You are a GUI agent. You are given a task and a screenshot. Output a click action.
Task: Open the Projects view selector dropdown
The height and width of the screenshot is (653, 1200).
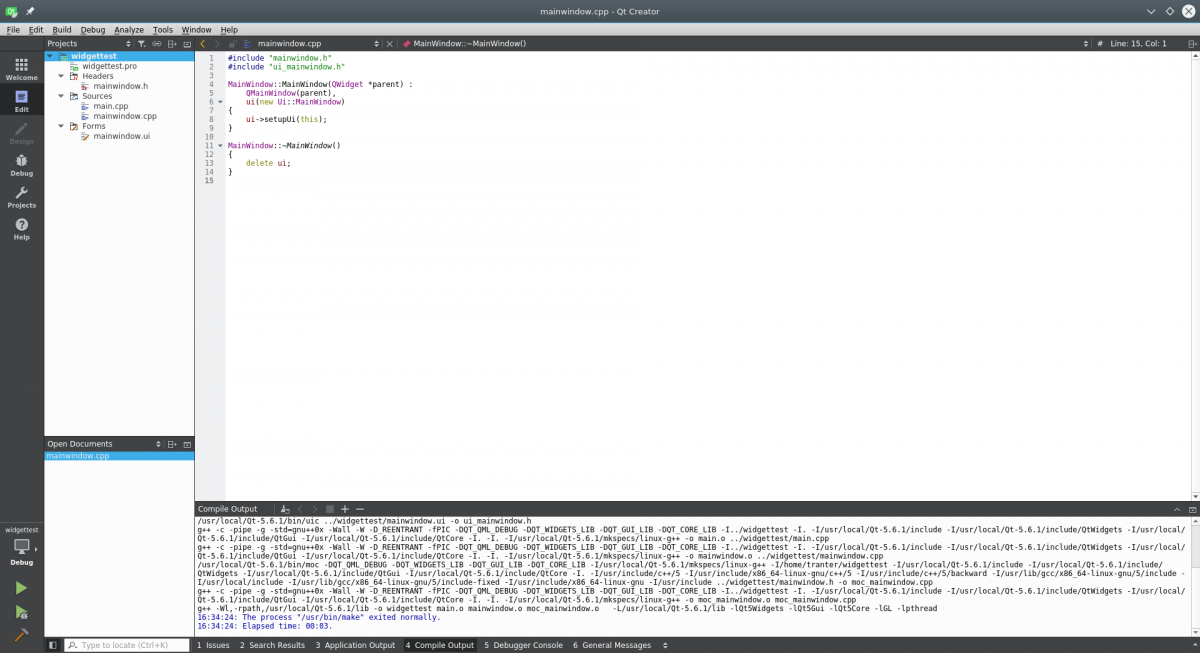coord(128,44)
